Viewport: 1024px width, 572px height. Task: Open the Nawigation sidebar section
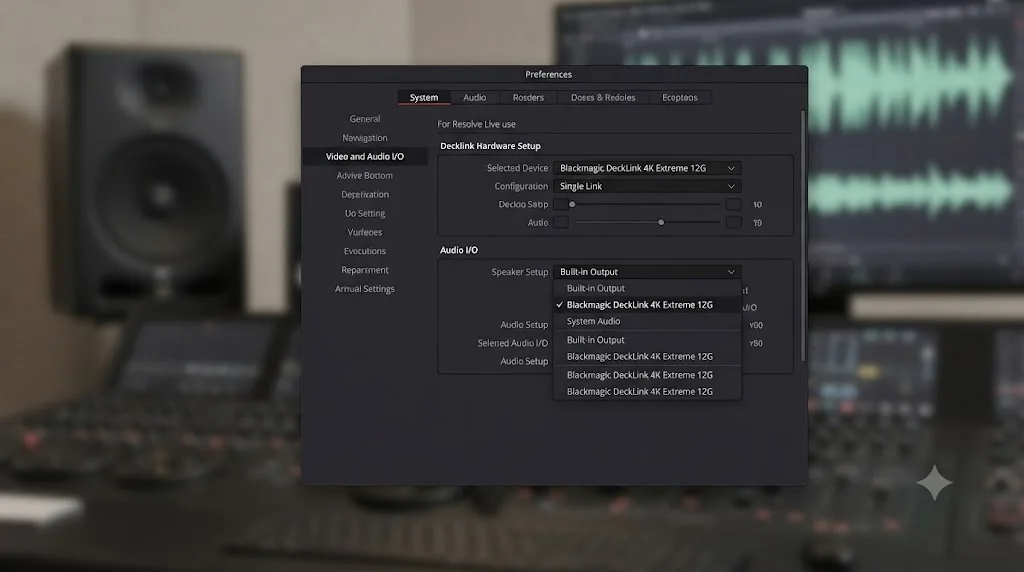pos(364,138)
